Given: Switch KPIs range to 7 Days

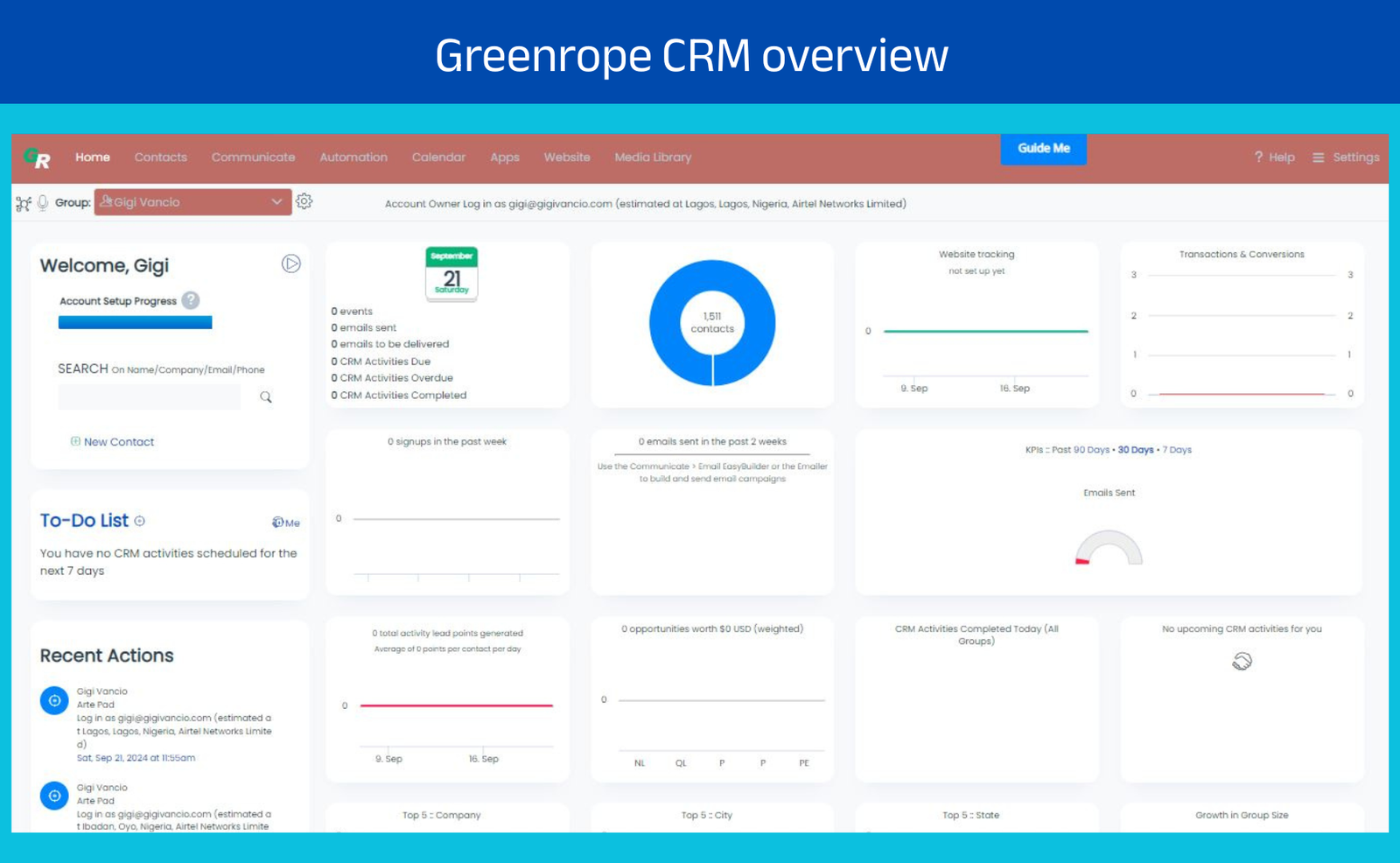Looking at the screenshot, I should [x=1177, y=450].
